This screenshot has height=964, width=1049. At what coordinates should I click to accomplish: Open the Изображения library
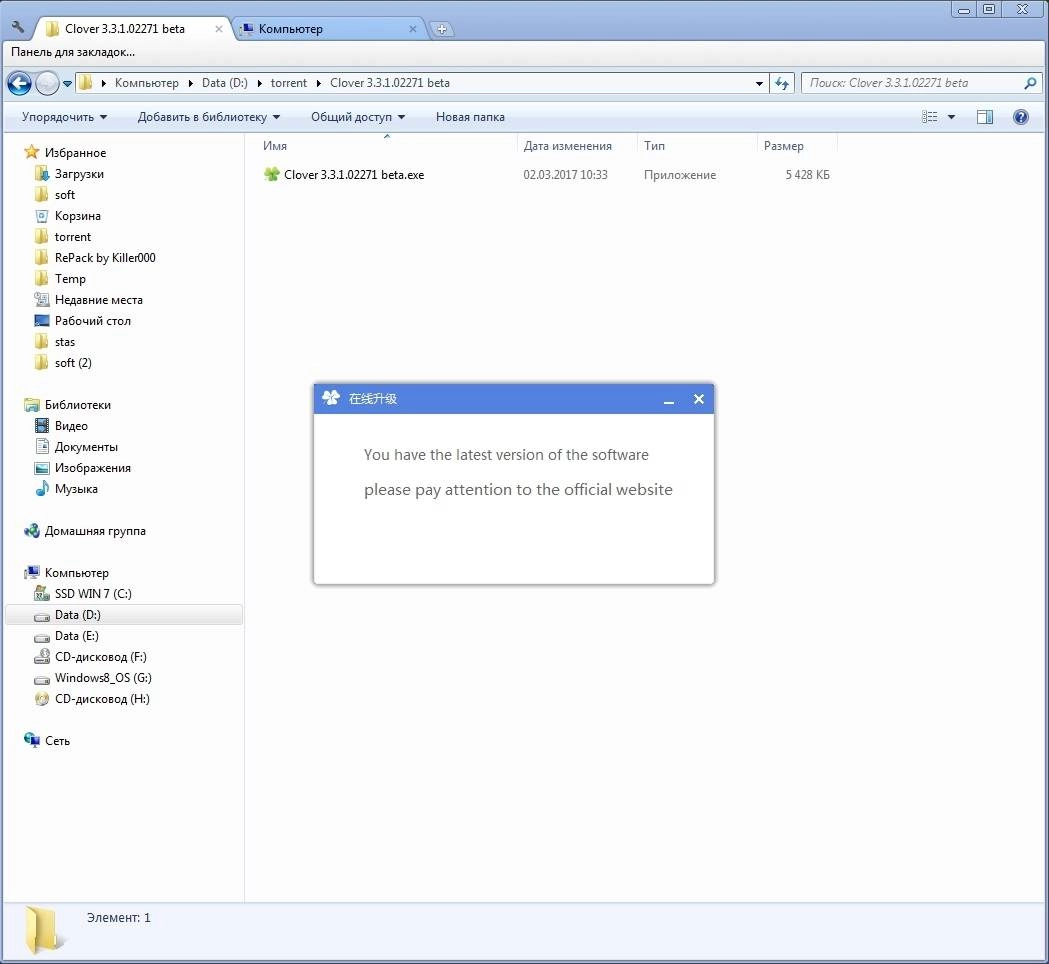click(x=92, y=468)
